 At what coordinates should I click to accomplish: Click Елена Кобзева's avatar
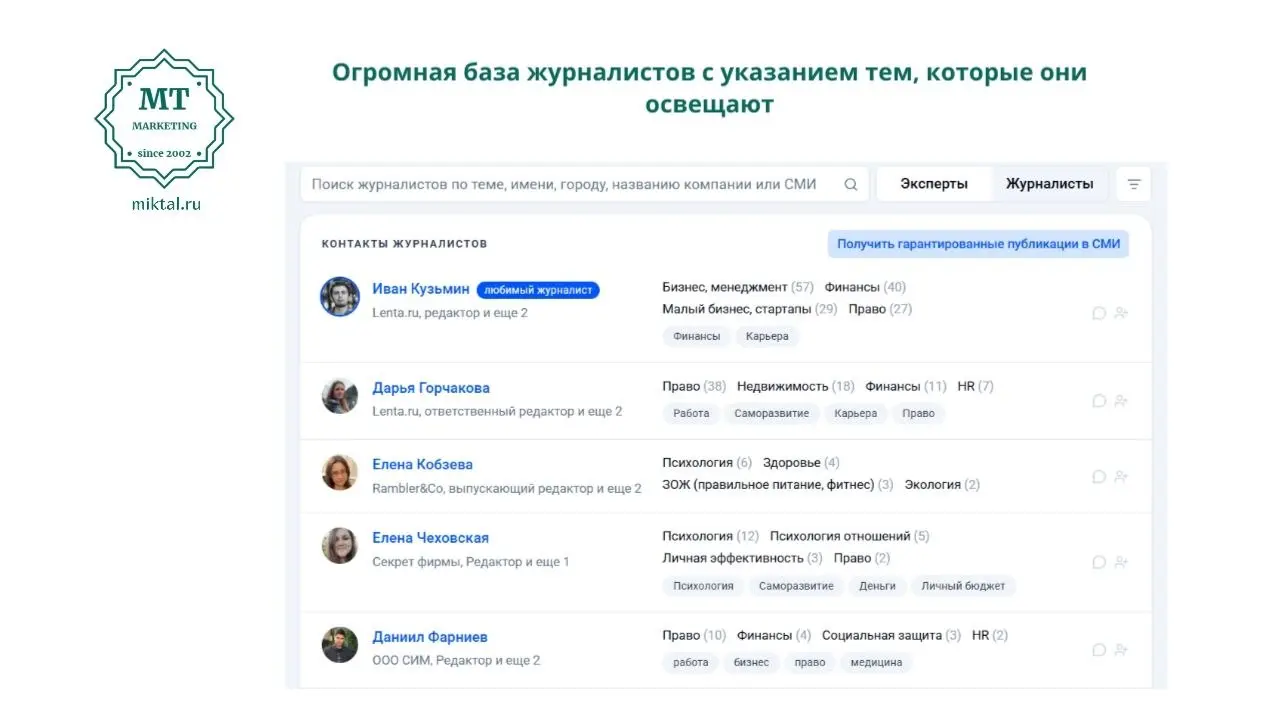340,472
